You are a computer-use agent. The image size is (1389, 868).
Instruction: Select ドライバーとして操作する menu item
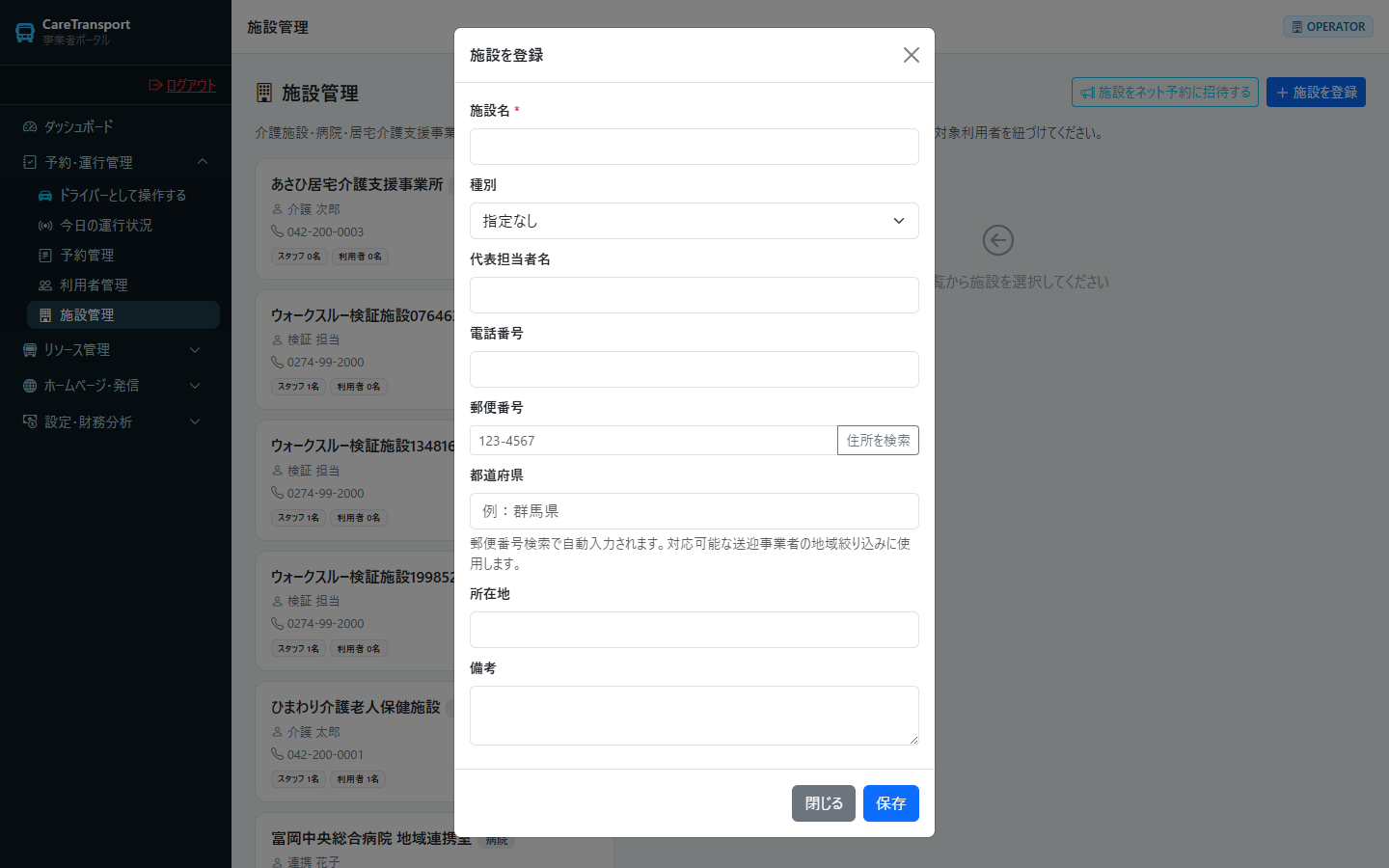pos(123,195)
